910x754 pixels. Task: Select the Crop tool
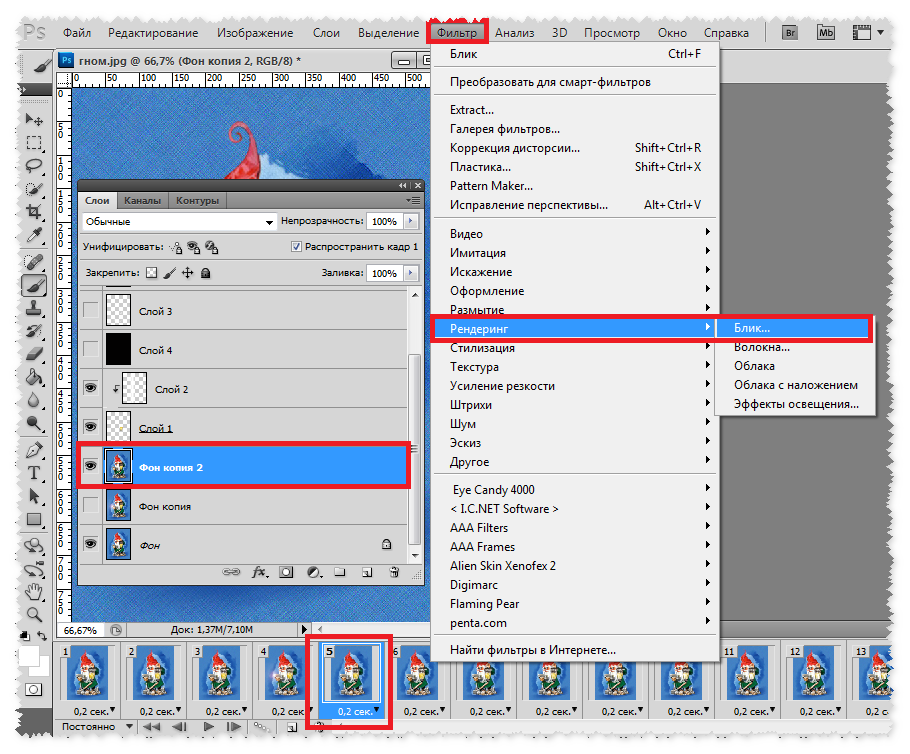pyautogui.click(x=34, y=212)
